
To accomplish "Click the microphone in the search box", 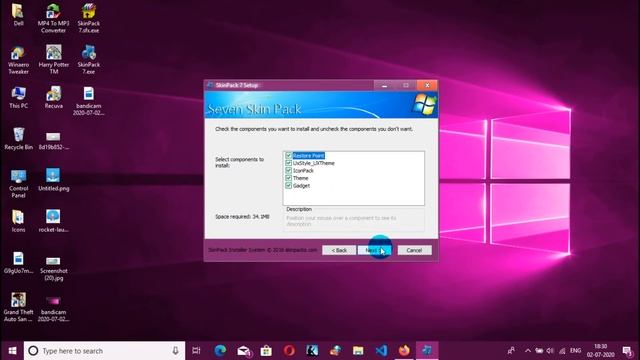I will (175, 351).
